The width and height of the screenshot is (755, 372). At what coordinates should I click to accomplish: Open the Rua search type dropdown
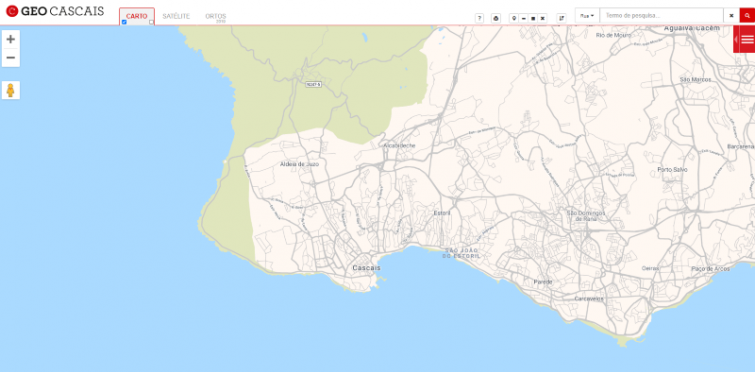[587, 16]
